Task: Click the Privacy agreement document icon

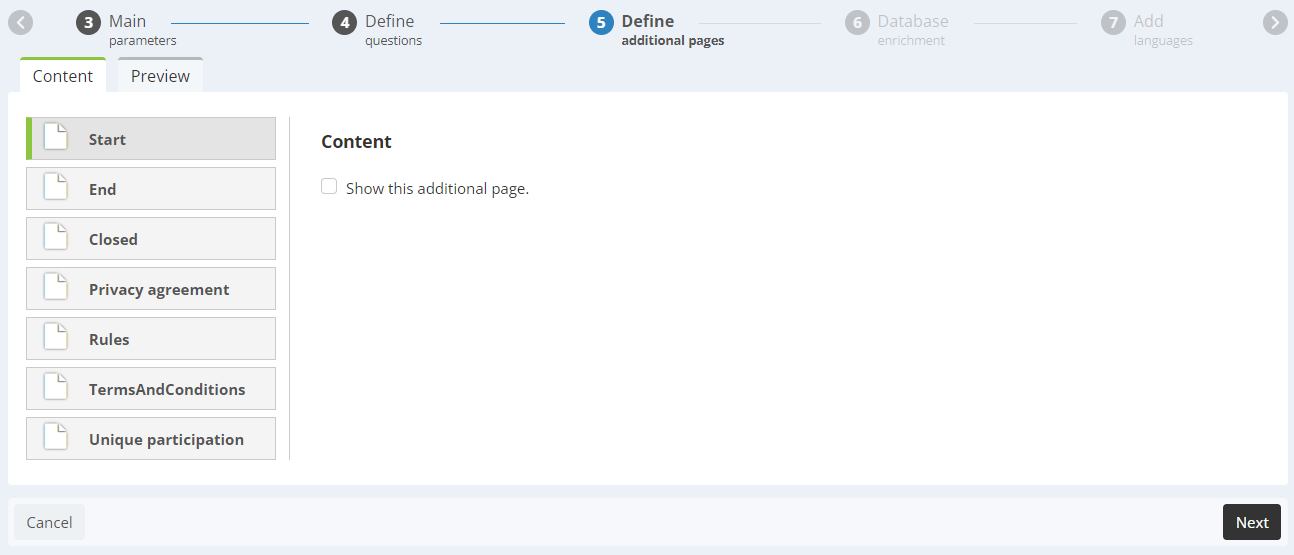Action: click(x=56, y=288)
